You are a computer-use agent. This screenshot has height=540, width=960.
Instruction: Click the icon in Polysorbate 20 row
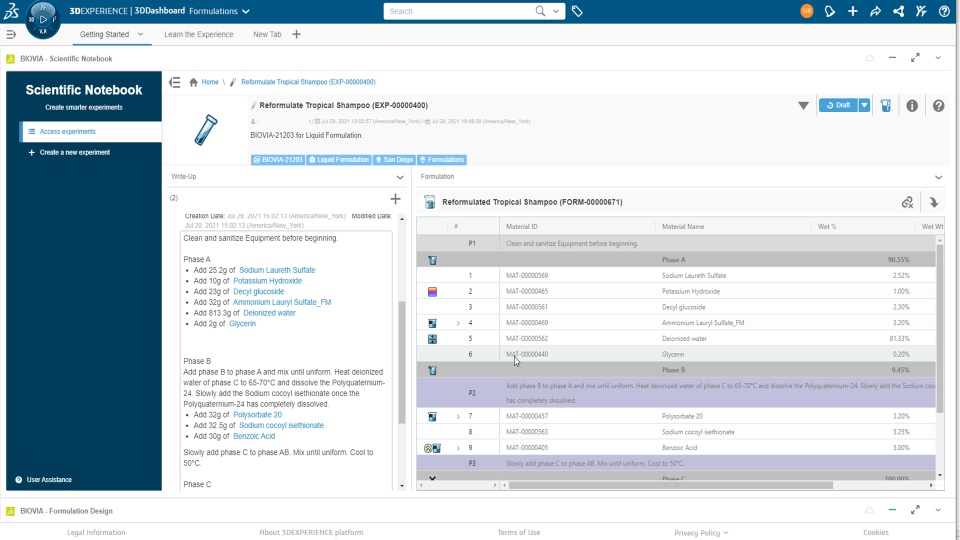432,416
